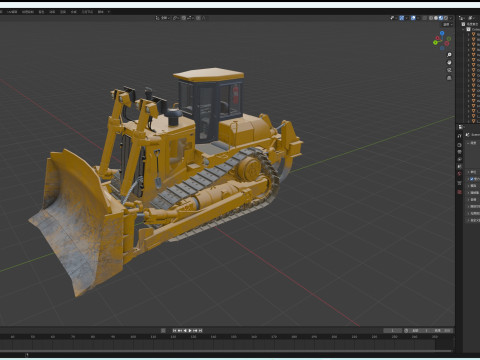Open the Render properties tab
Screen dimensions: 480x360
(459, 145)
